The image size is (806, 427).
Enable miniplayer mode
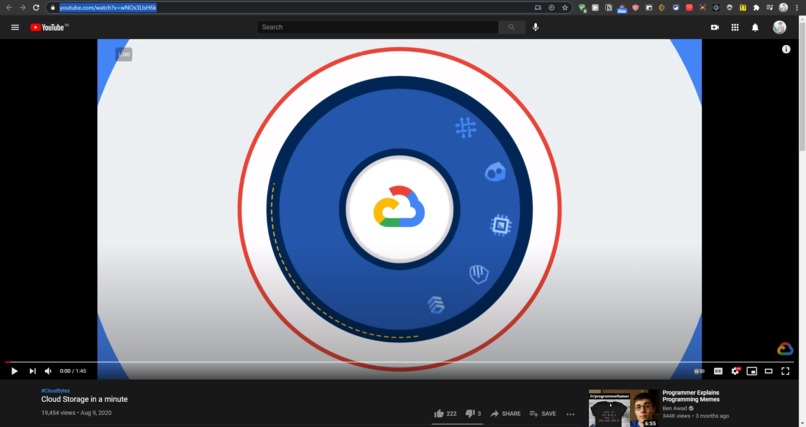coord(752,371)
